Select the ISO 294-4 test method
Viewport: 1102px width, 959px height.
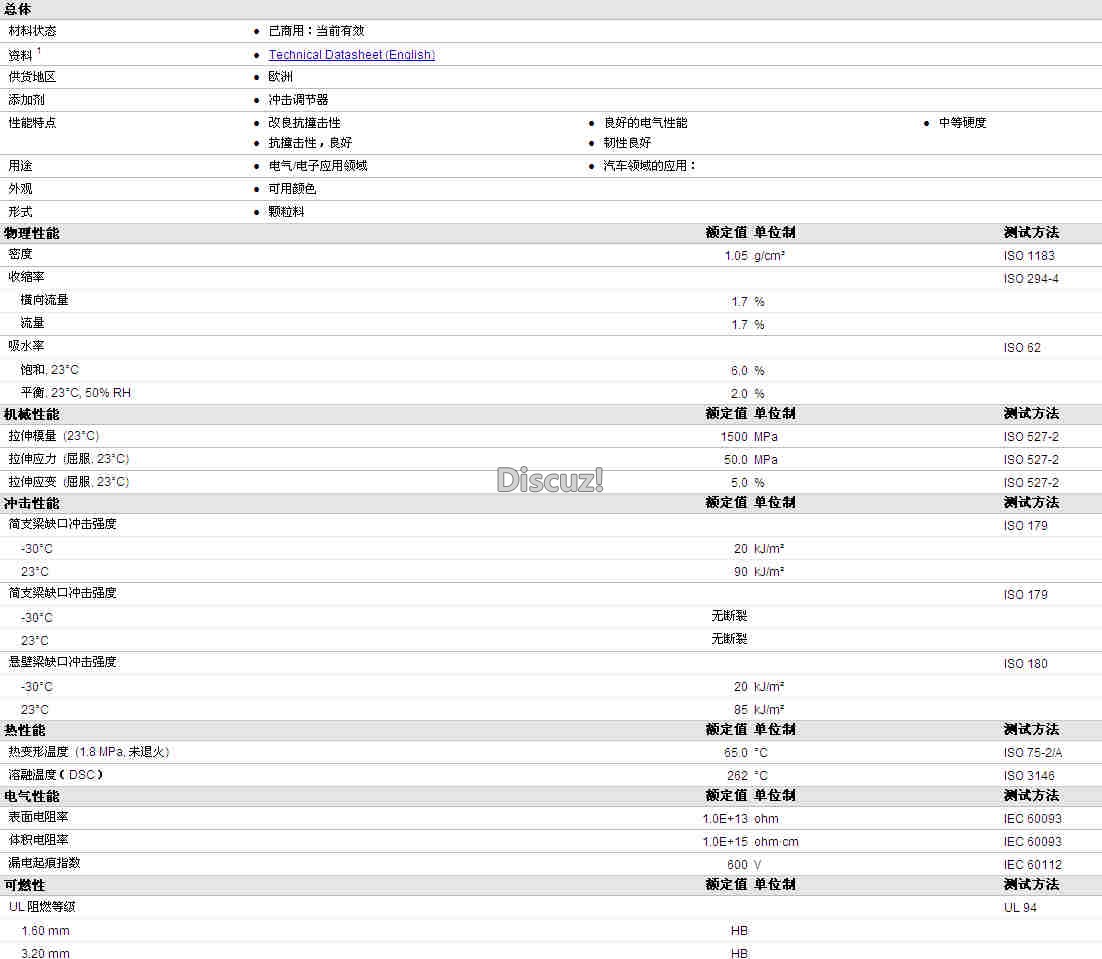tap(1031, 279)
